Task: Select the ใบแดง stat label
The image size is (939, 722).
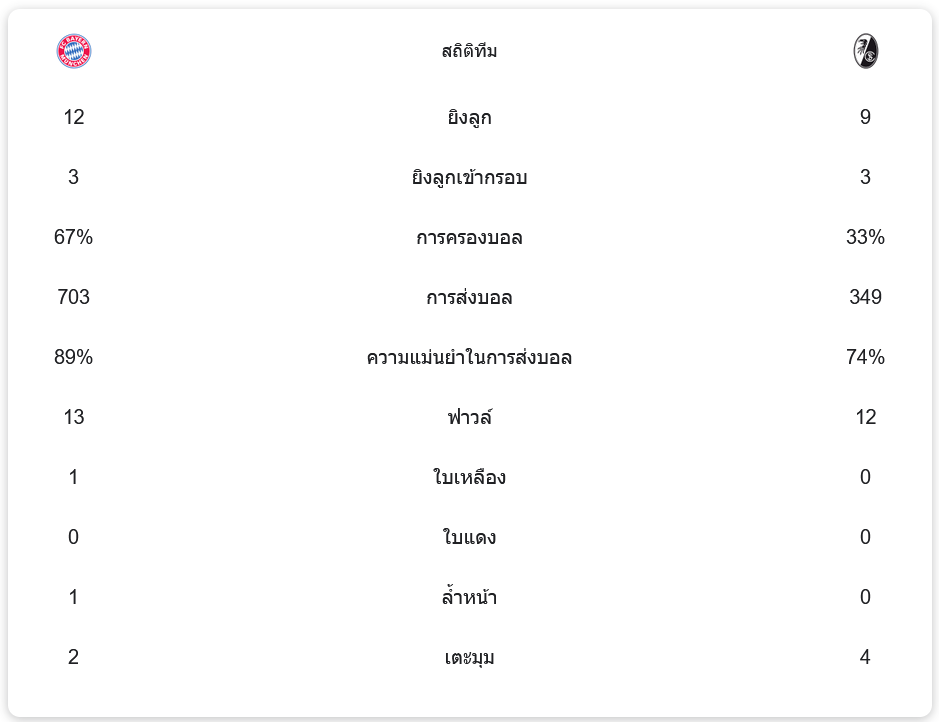Action: (x=469, y=538)
